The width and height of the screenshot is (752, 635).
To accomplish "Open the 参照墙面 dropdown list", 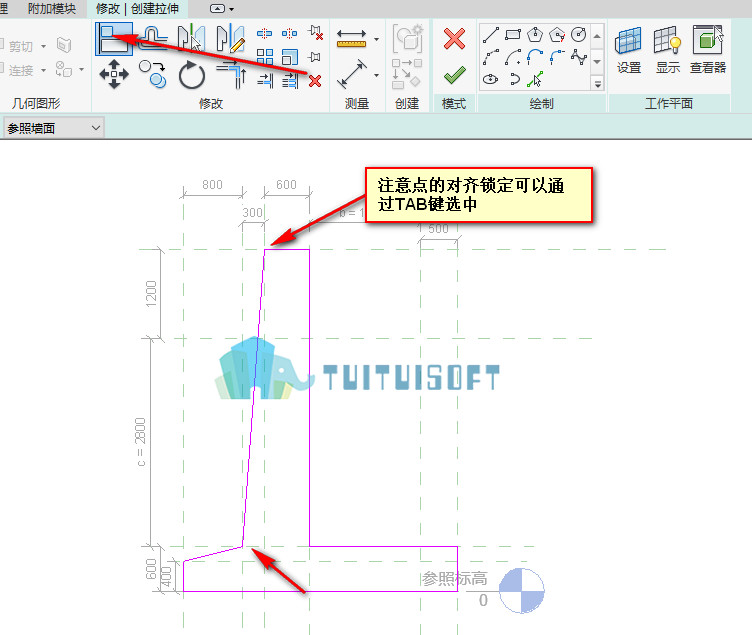I will (x=54, y=128).
